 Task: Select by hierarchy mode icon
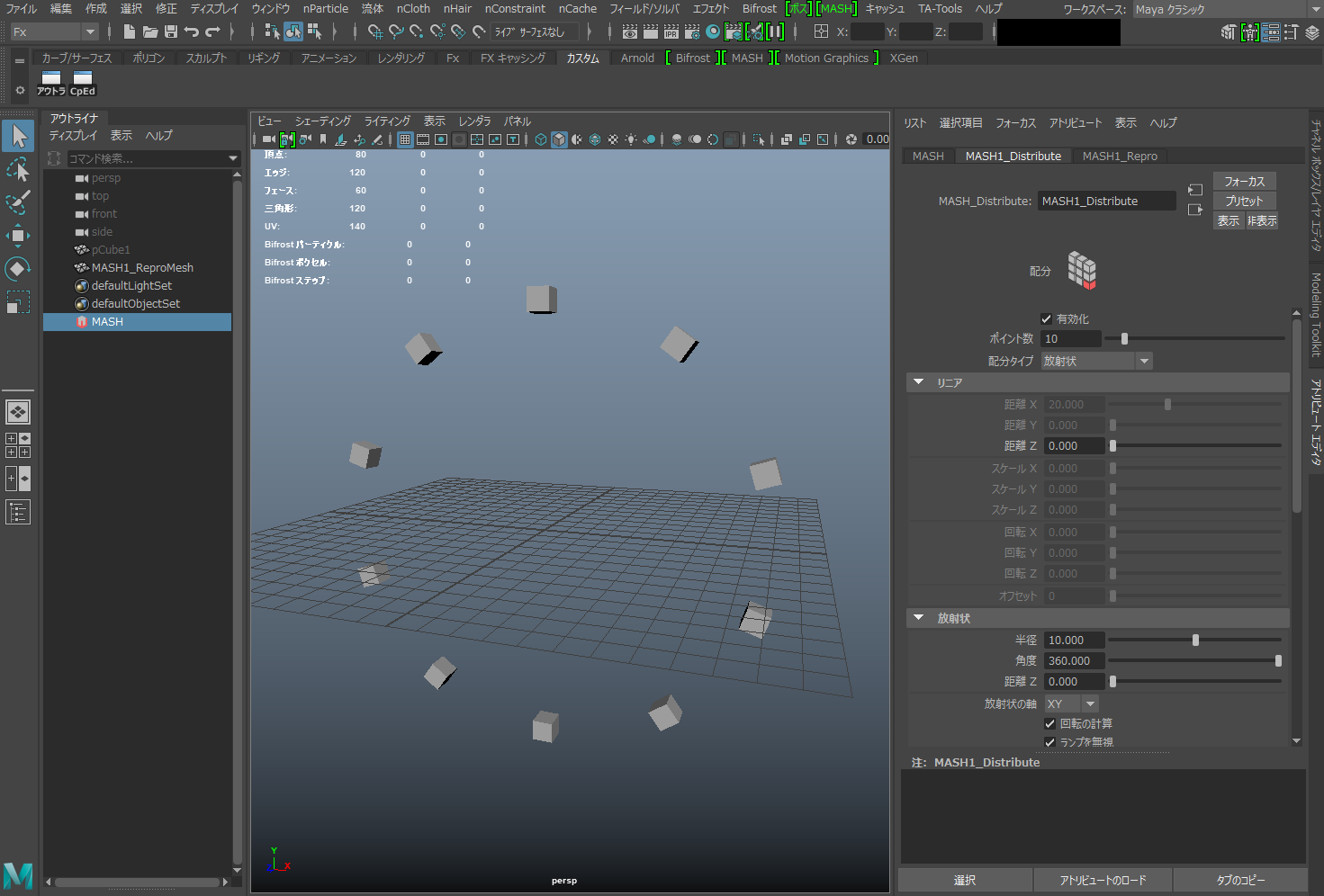click(272, 31)
